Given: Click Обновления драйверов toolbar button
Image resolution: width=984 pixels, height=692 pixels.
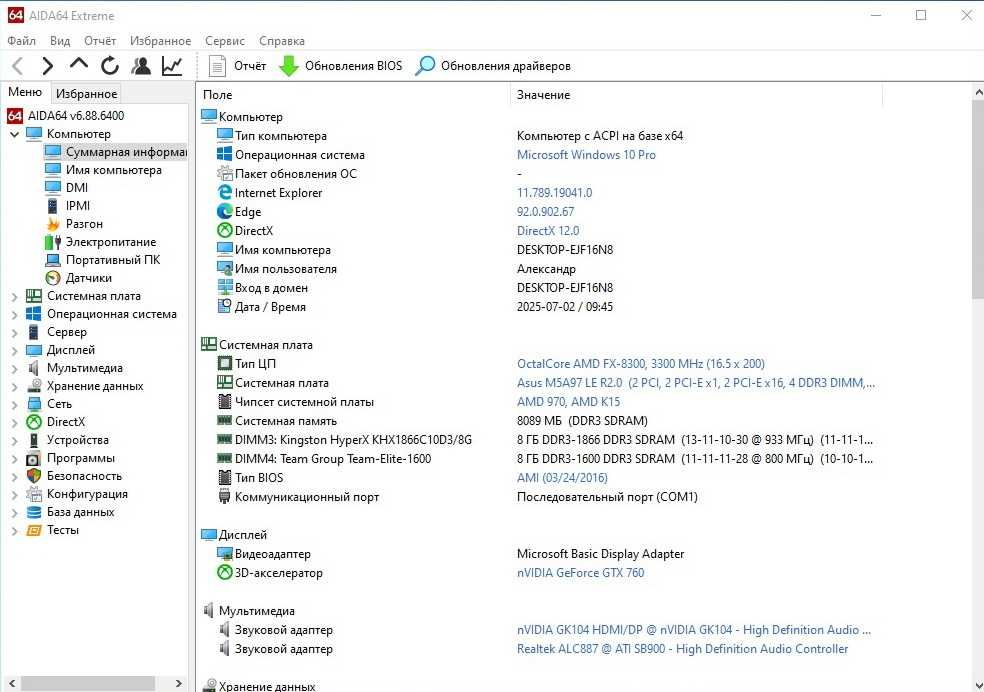Looking at the screenshot, I should [x=493, y=66].
